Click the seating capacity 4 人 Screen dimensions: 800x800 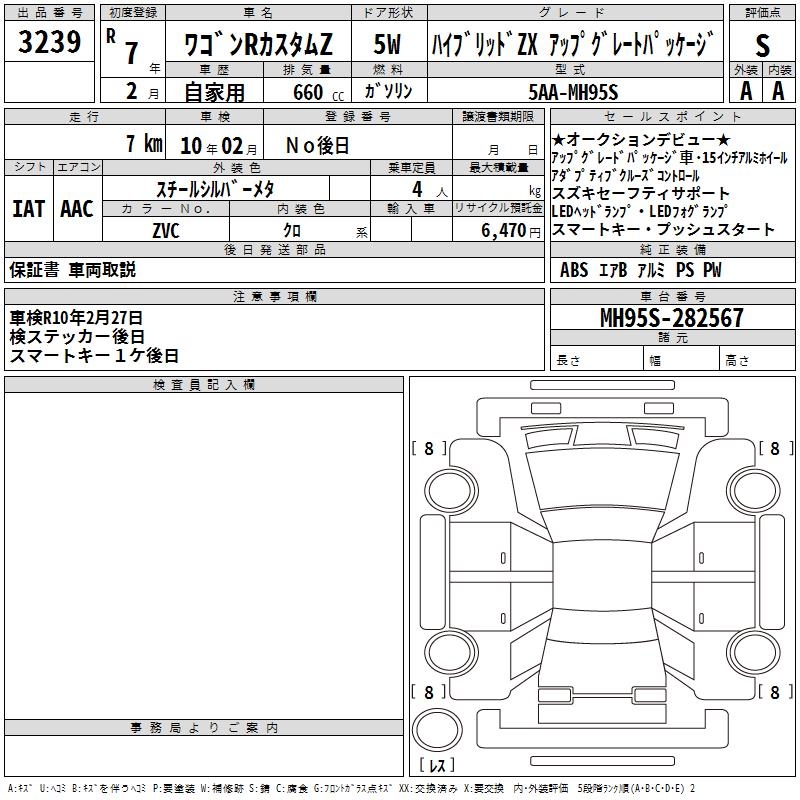click(x=429, y=190)
